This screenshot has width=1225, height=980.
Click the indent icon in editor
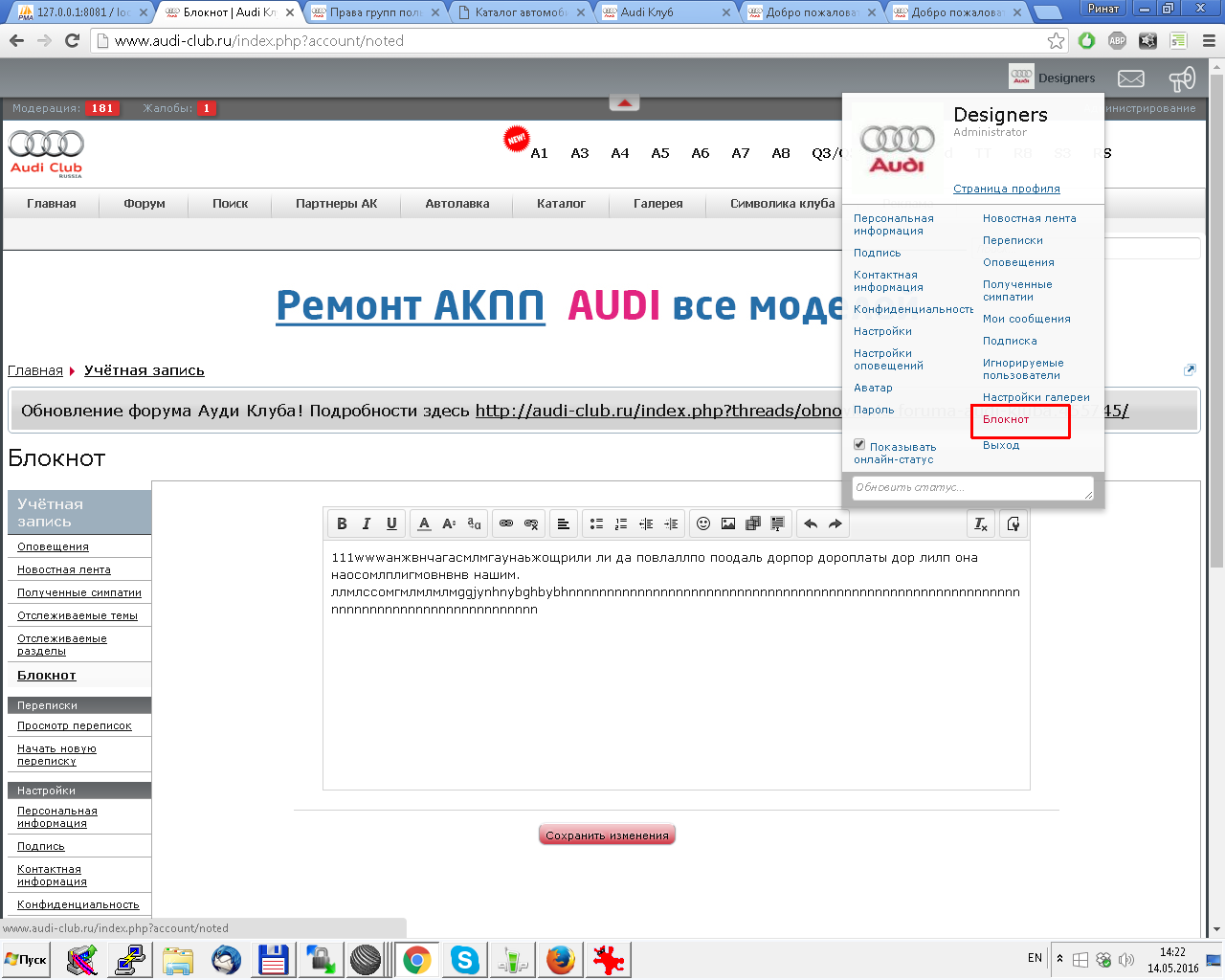click(x=671, y=523)
